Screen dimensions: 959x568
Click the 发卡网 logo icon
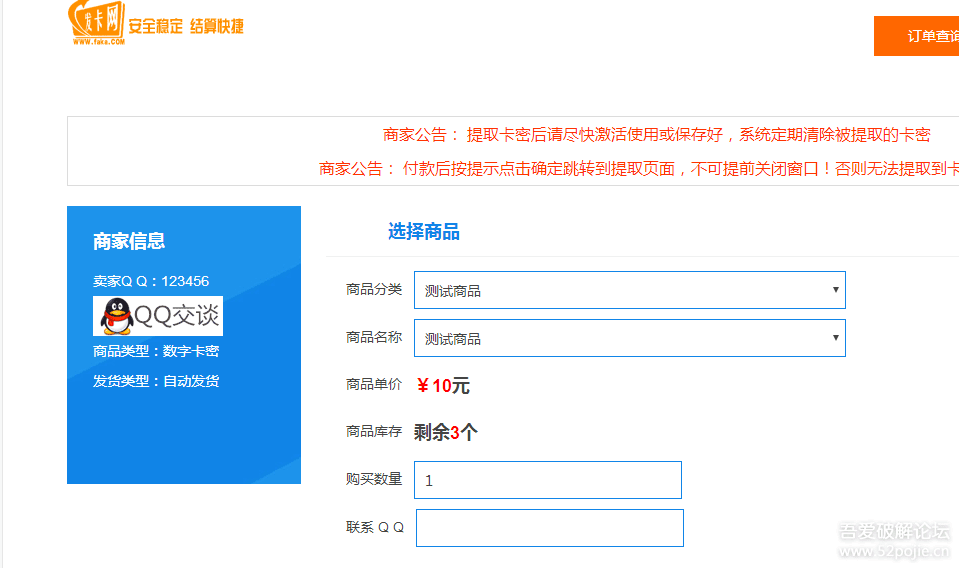pyautogui.click(x=97, y=23)
